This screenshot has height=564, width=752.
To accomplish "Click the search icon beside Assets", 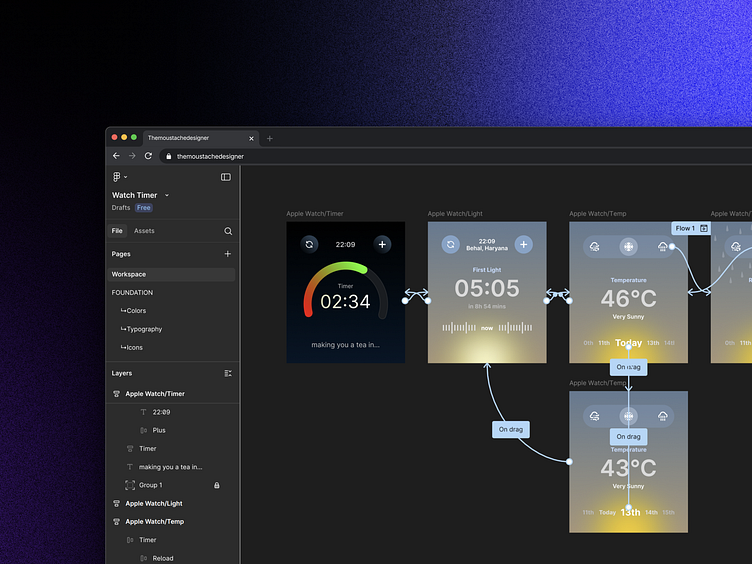I will pos(228,231).
